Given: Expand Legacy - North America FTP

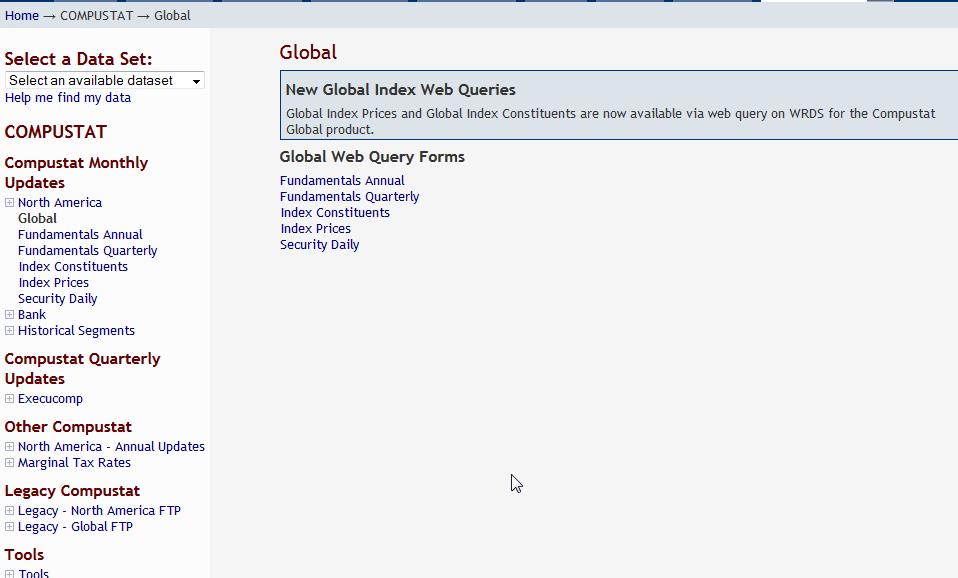Looking at the screenshot, I should click(x=9, y=510).
